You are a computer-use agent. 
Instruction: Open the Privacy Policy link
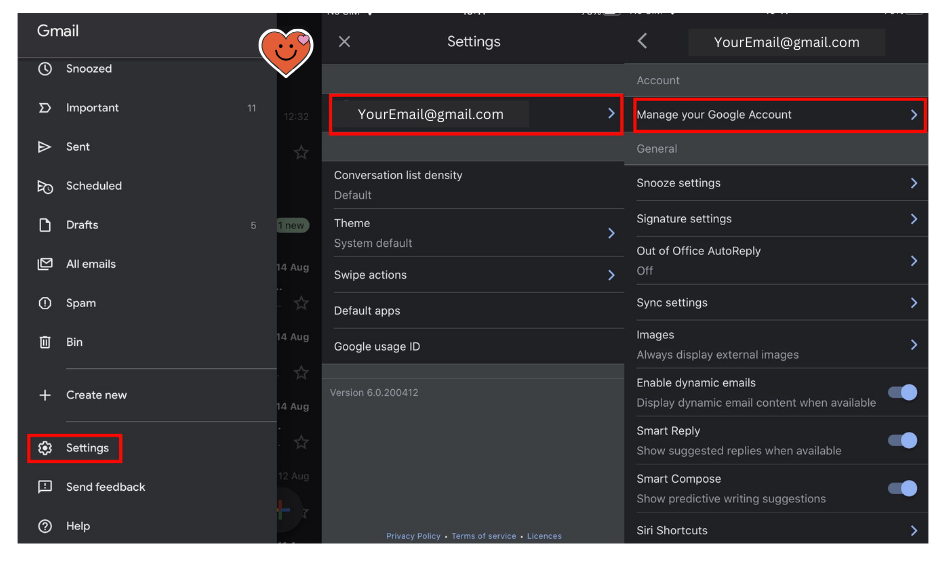(413, 536)
